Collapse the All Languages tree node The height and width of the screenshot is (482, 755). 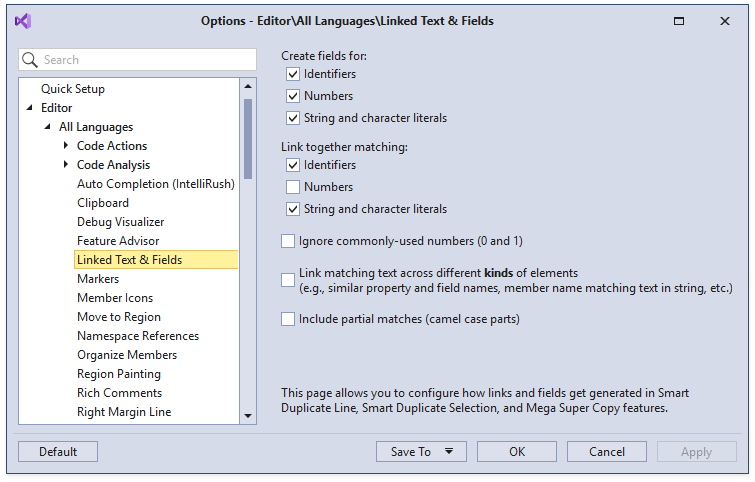click(x=48, y=127)
